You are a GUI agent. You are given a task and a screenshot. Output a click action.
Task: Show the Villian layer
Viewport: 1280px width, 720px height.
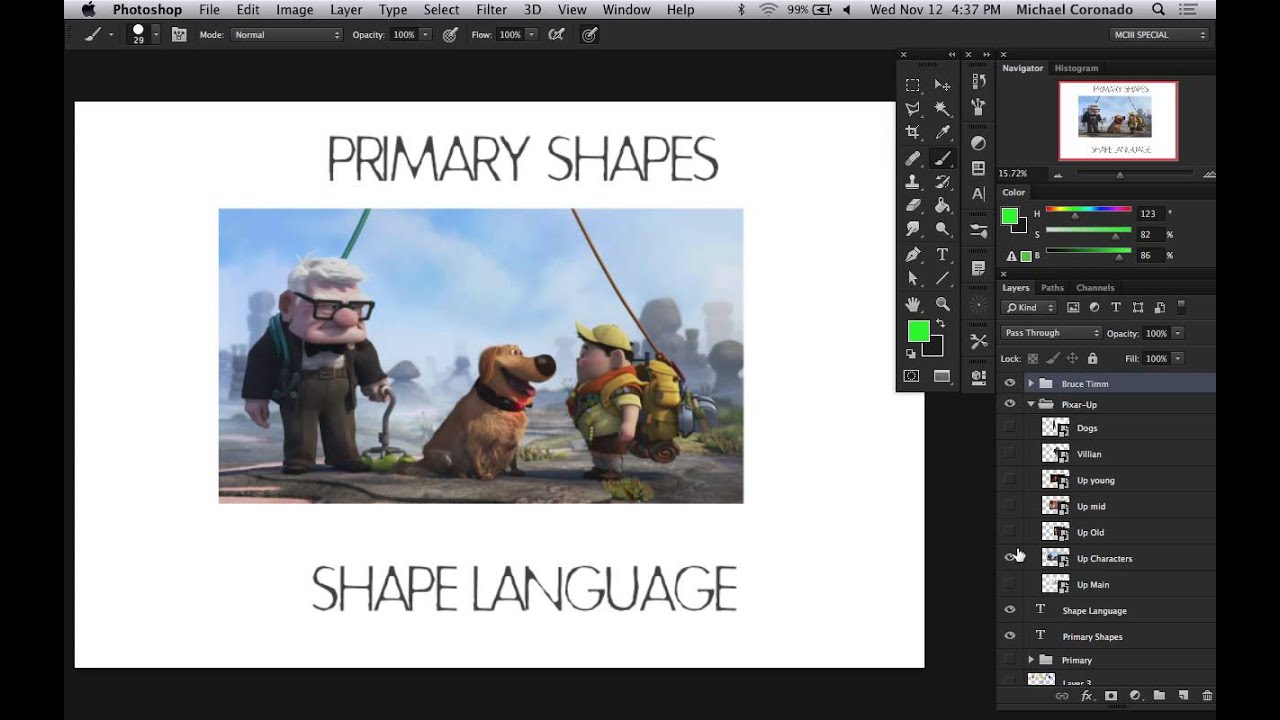point(1009,454)
